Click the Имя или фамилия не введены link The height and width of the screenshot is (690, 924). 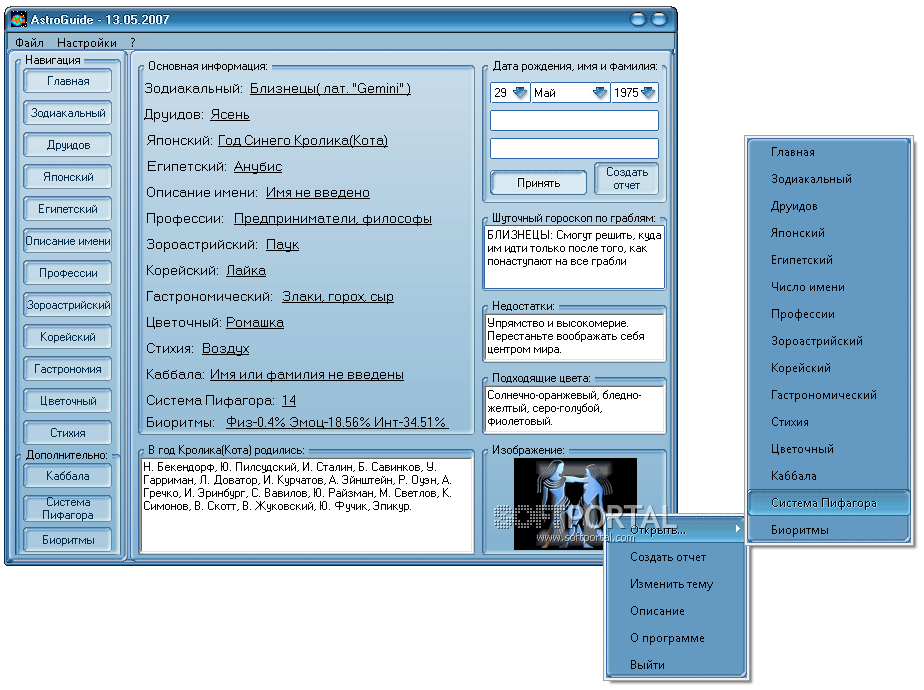306,374
